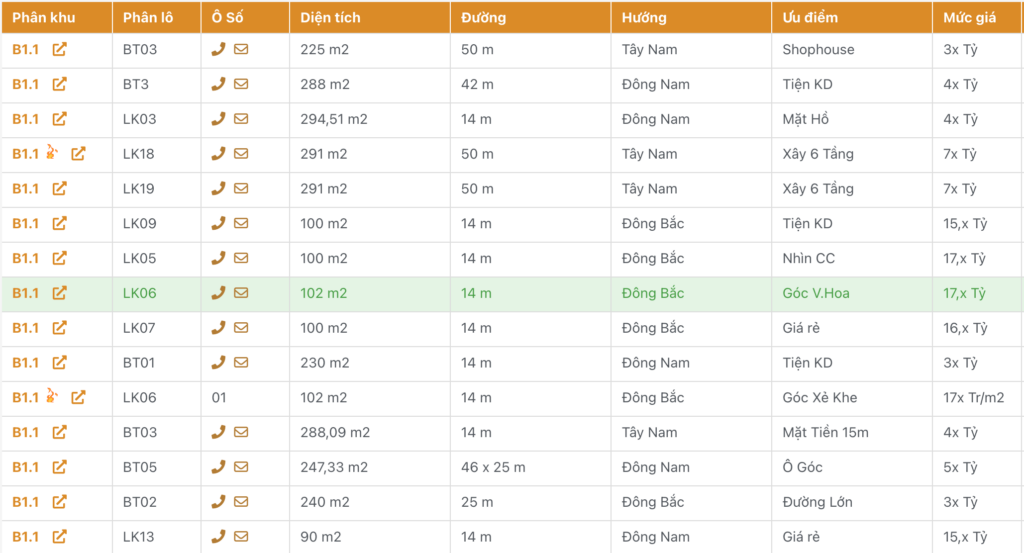Image resolution: width=1024 pixels, height=553 pixels.
Task: Open the external link icon for LK18
Action: point(78,154)
